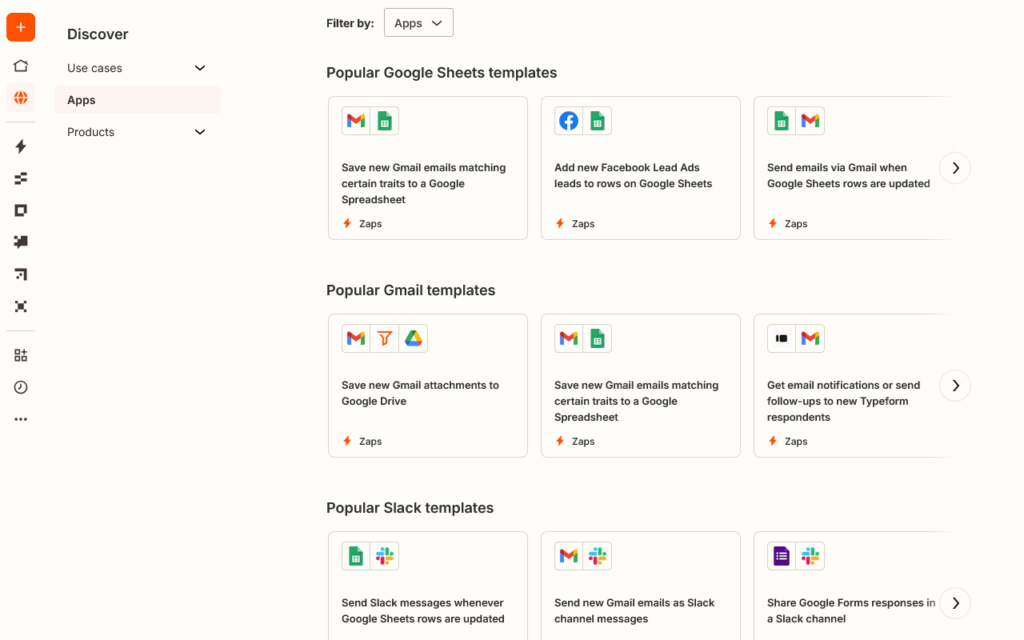Click the Popular Gmail templates heading
1024x640 pixels.
pos(411,290)
